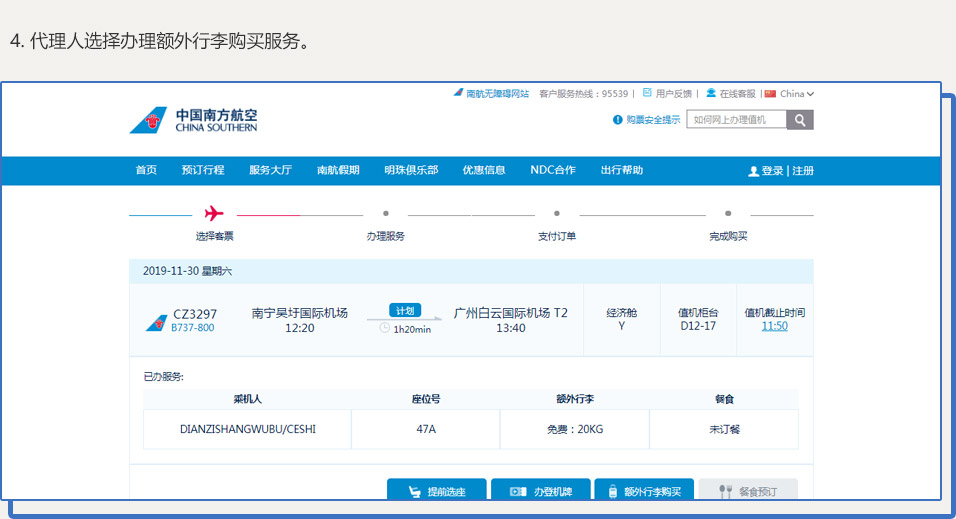
Task: Click the 如何网上办理值机 search field
Action: (x=736, y=120)
